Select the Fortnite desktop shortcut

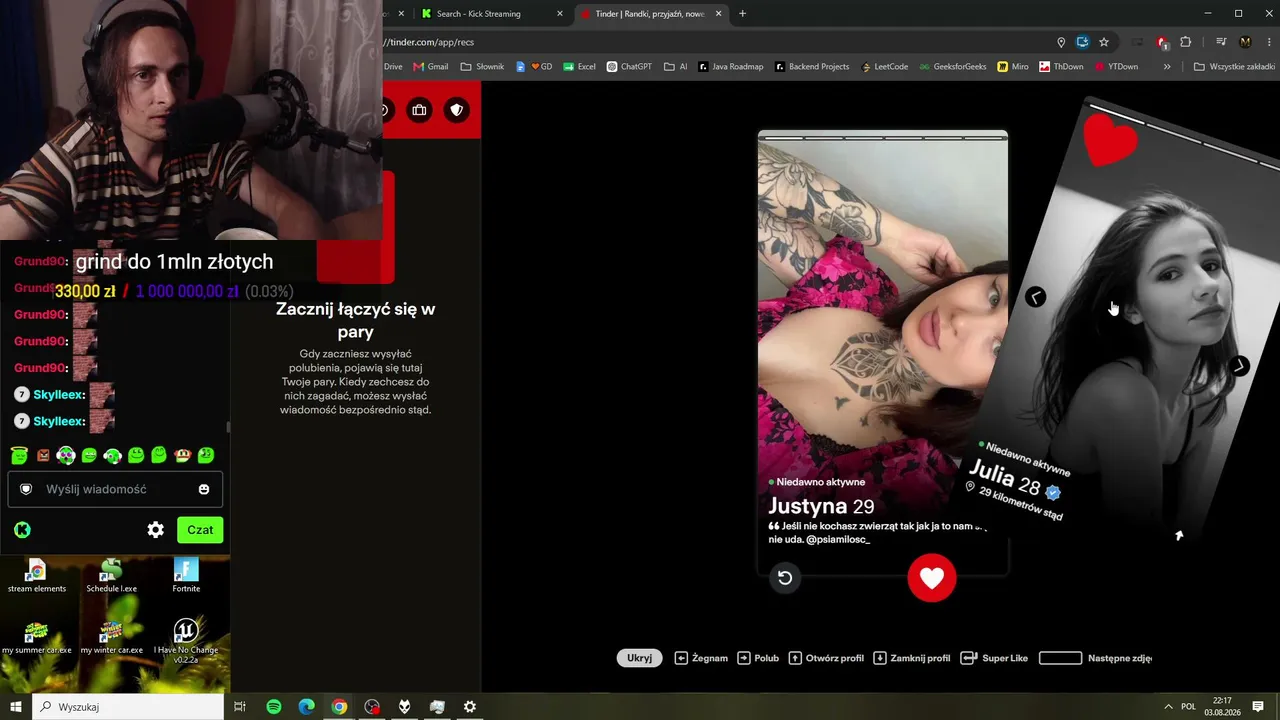[x=186, y=576]
